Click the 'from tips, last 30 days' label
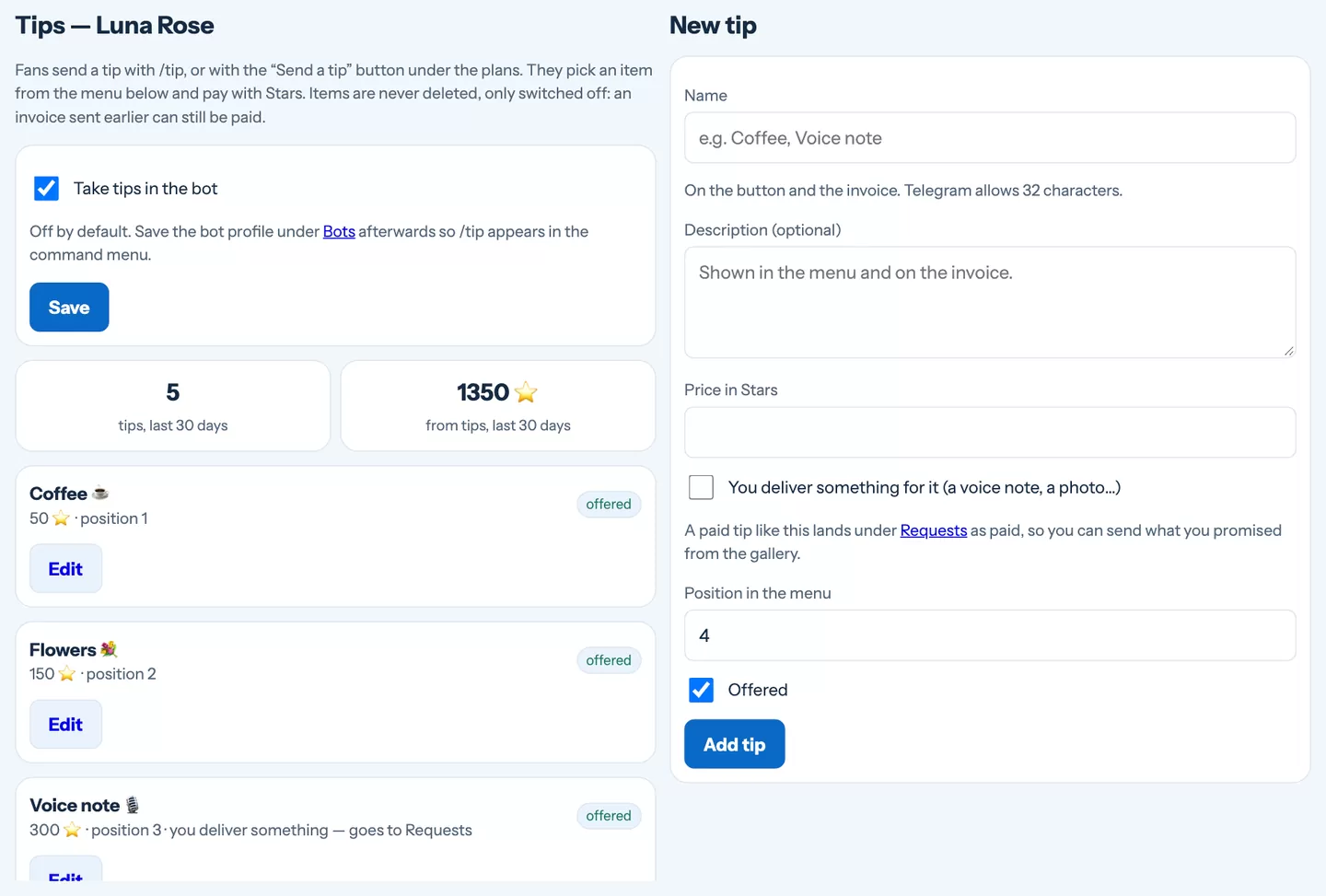 pos(498,425)
